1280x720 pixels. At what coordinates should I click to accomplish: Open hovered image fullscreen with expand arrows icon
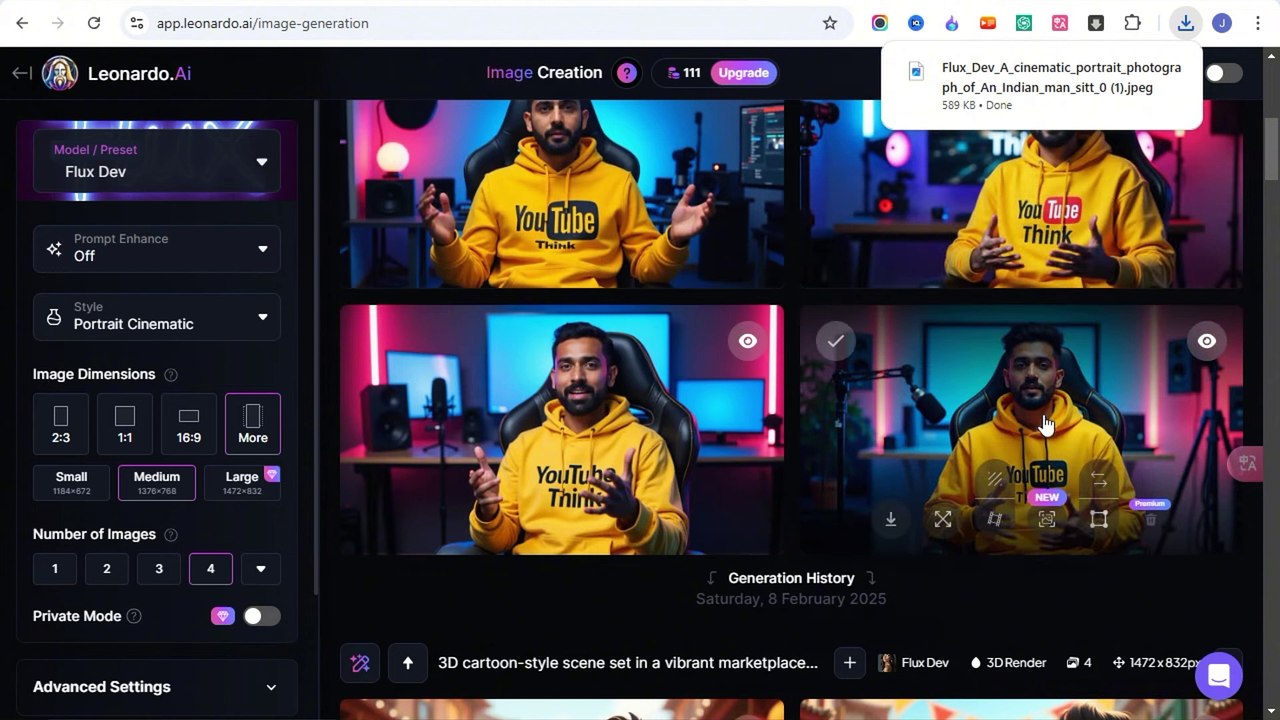[x=943, y=519]
